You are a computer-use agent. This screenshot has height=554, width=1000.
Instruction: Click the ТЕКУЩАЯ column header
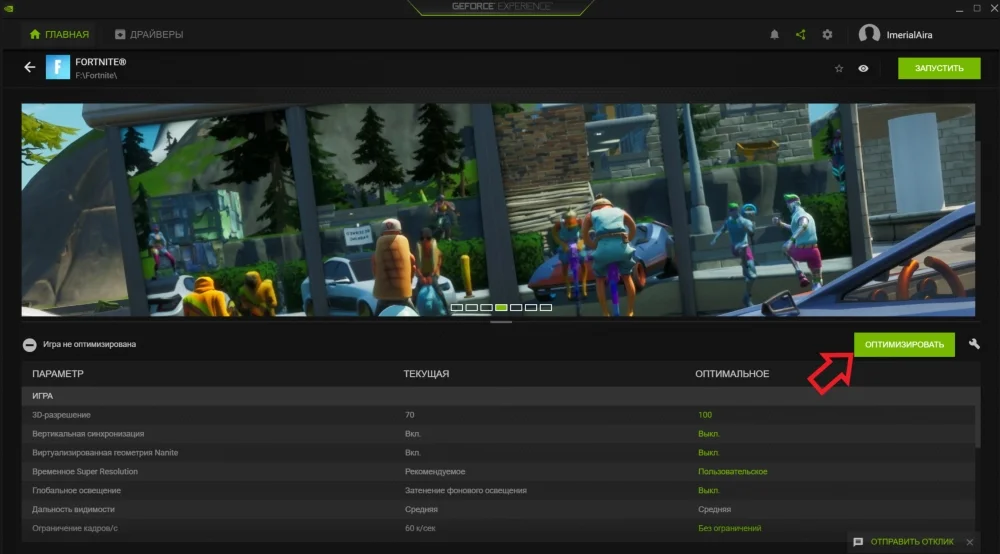pos(426,374)
